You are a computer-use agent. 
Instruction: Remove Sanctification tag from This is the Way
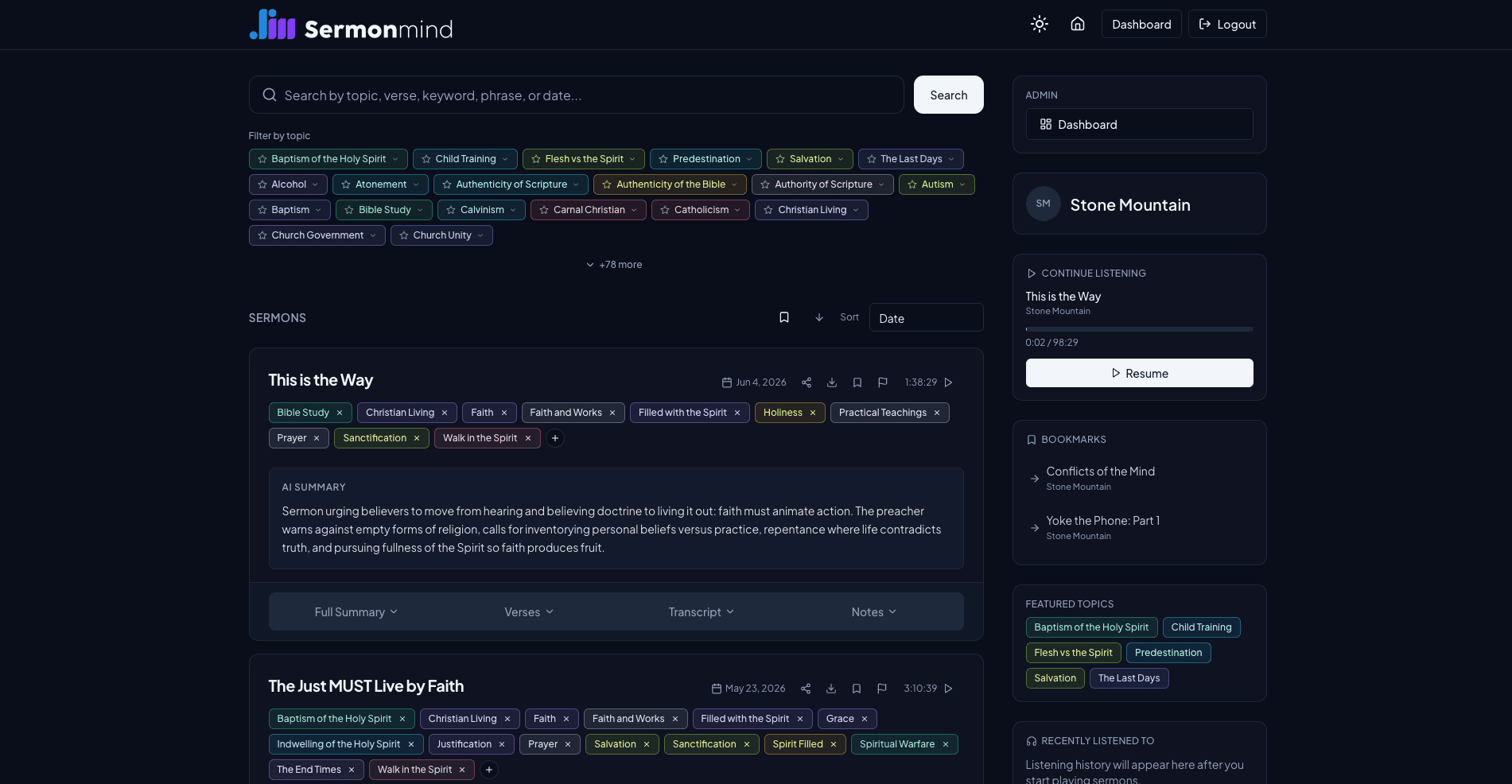[416, 438]
